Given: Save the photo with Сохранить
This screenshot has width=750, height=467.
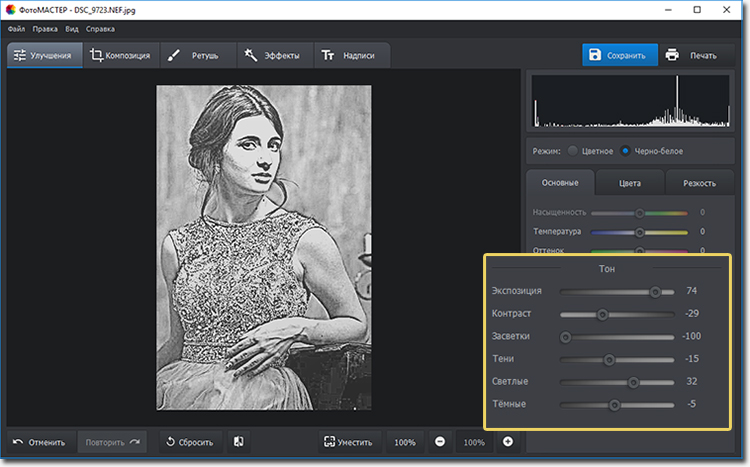Looking at the screenshot, I should [x=620, y=55].
